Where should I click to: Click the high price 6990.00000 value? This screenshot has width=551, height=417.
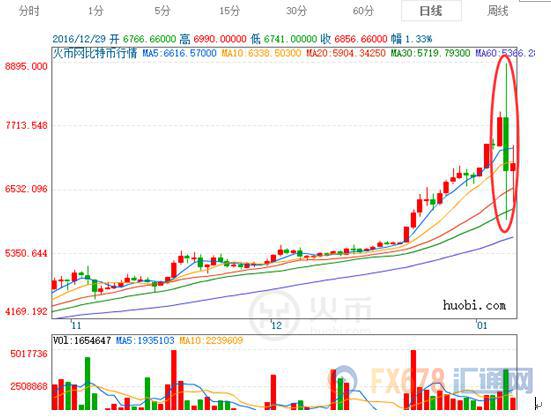[x=220, y=39]
